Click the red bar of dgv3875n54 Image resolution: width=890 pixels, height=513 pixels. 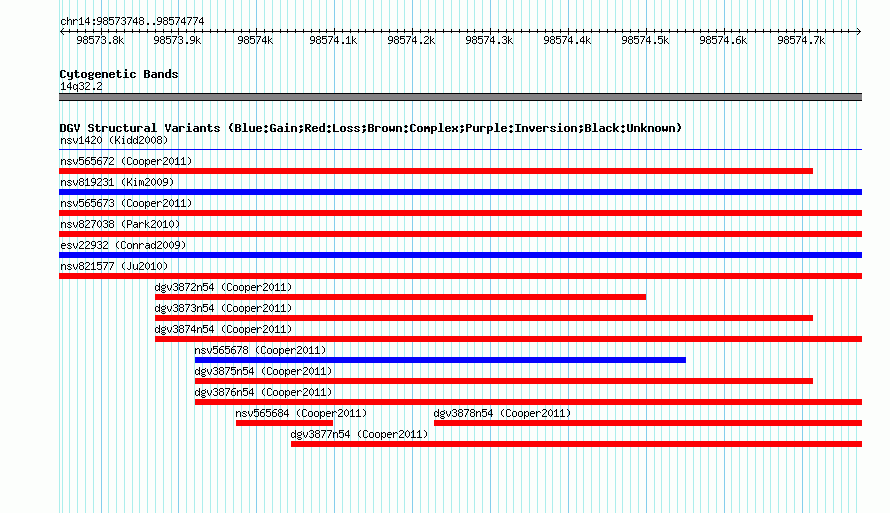tap(503, 381)
